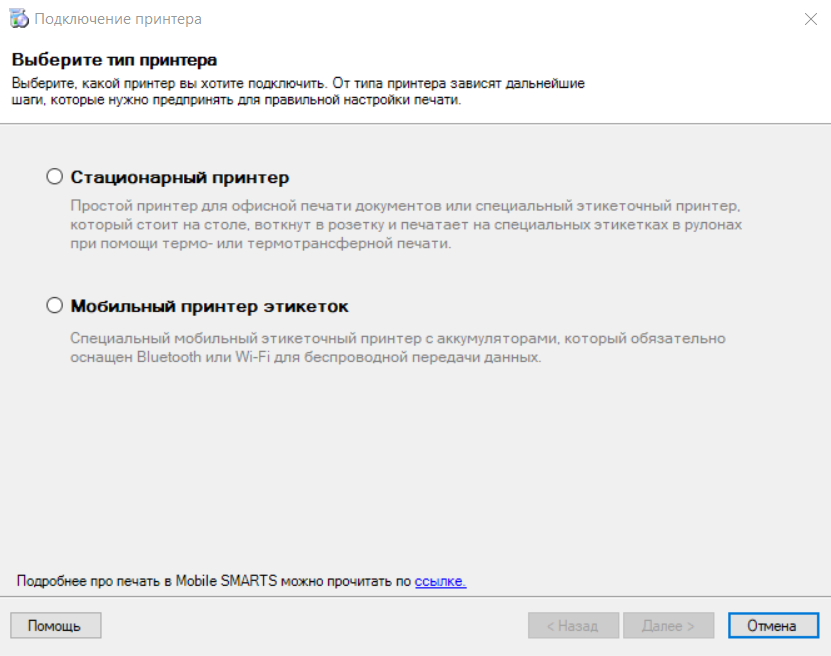Cancel the wizard with Отмена

(x=773, y=626)
